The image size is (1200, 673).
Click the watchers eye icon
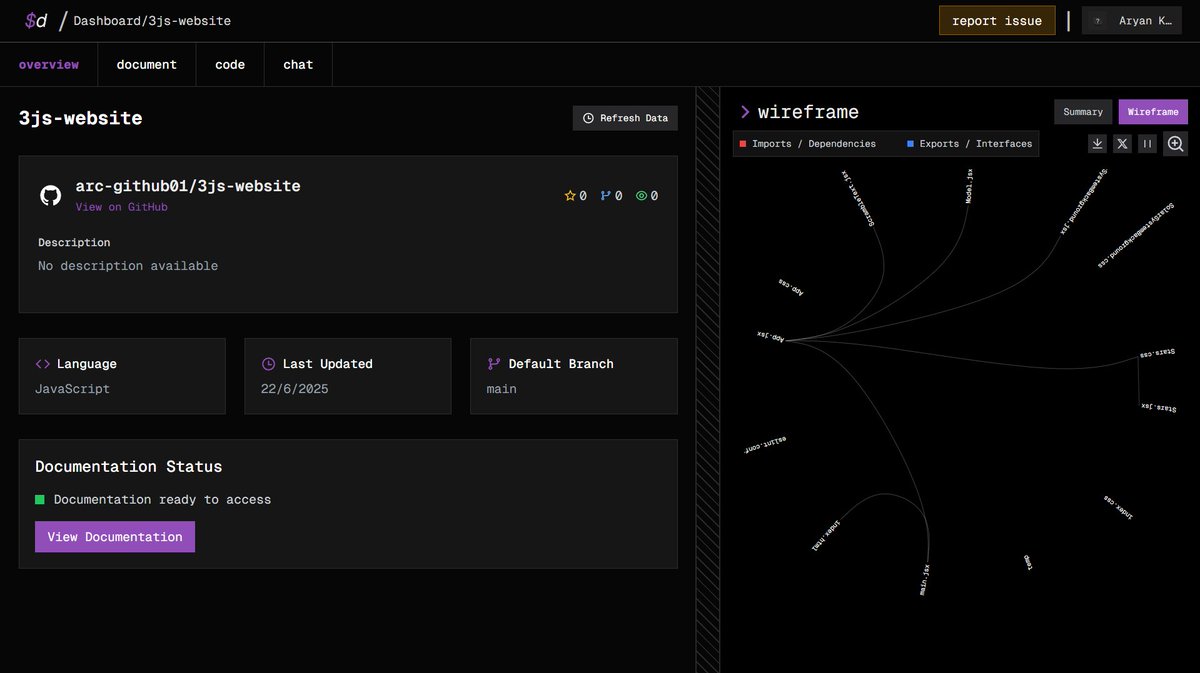pyautogui.click(x=641, y=196)
